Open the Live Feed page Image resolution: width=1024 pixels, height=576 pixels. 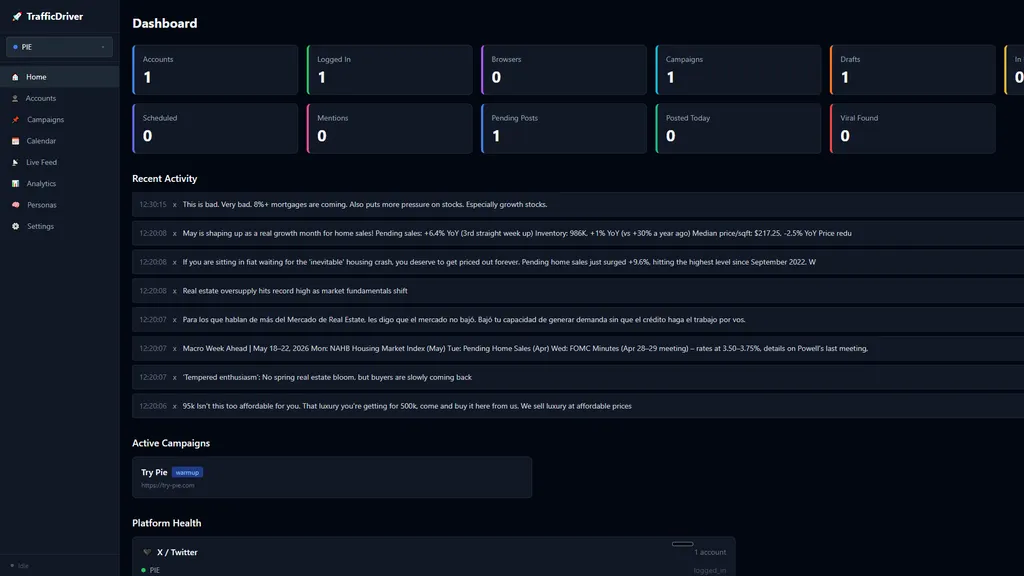[59, 163]
